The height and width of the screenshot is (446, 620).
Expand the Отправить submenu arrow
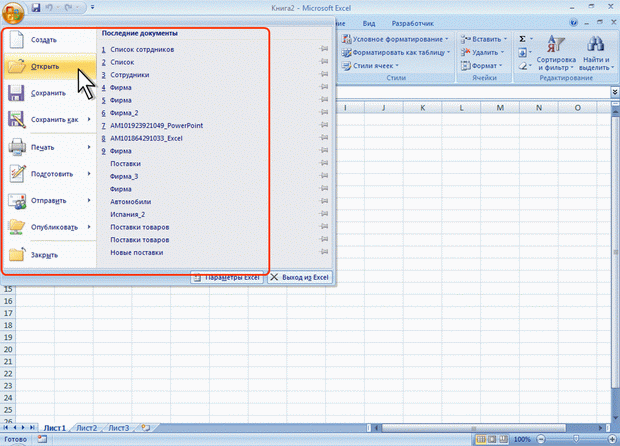(x=89, y=200)
